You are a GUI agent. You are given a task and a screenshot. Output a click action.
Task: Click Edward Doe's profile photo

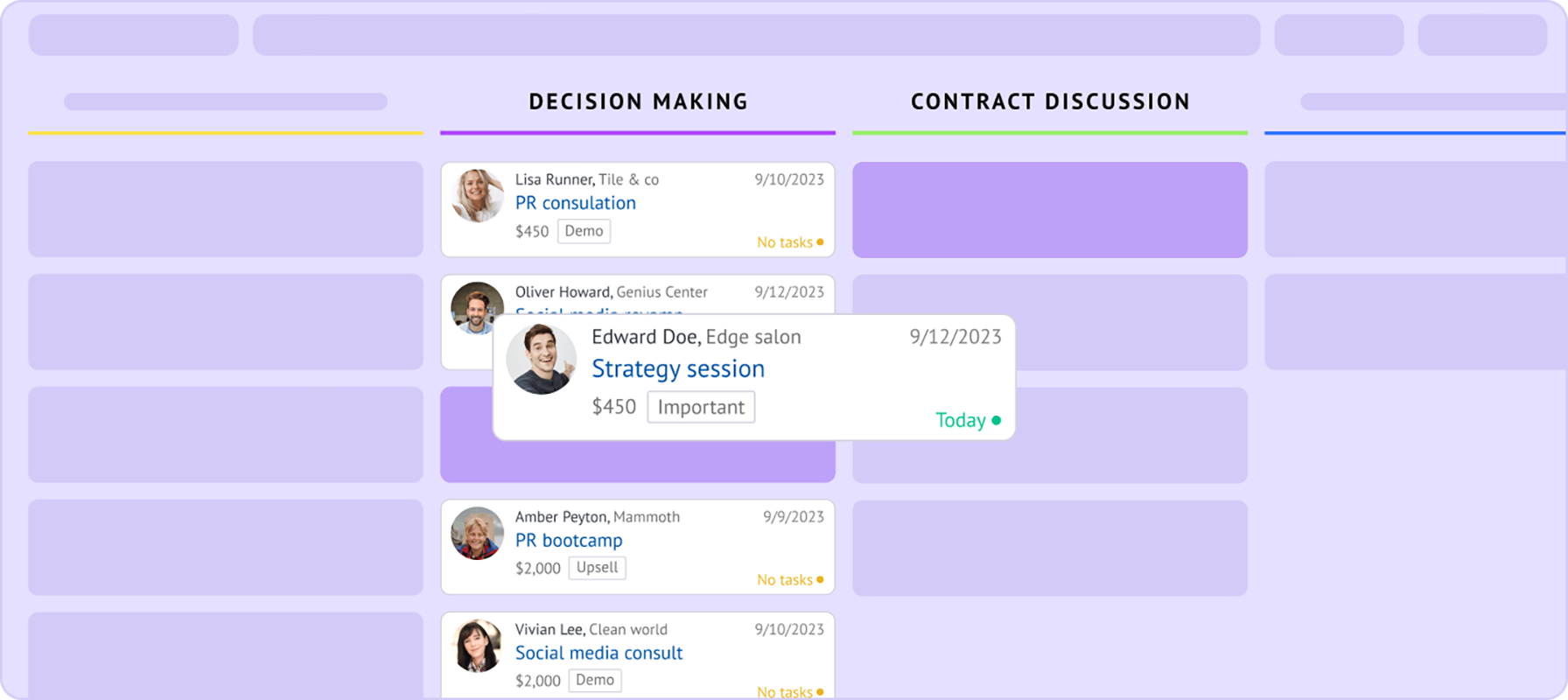(542, 360)
